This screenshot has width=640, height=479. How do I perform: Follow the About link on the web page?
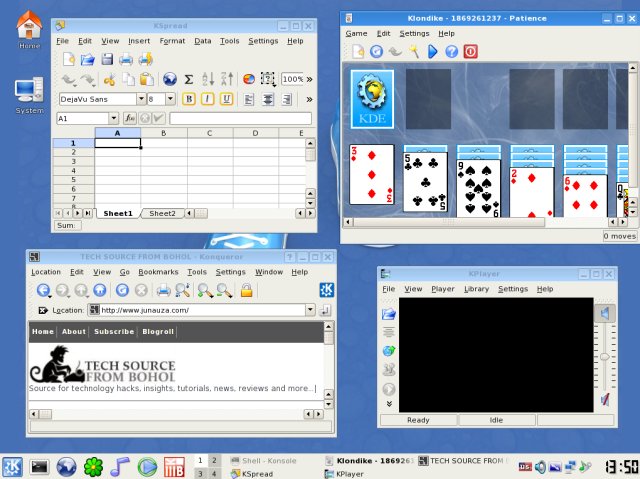pyautogui.click(x=74, y=331)
